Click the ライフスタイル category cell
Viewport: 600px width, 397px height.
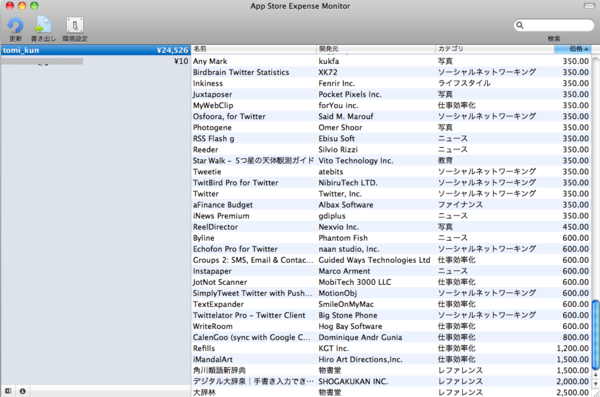coord(464,83)
